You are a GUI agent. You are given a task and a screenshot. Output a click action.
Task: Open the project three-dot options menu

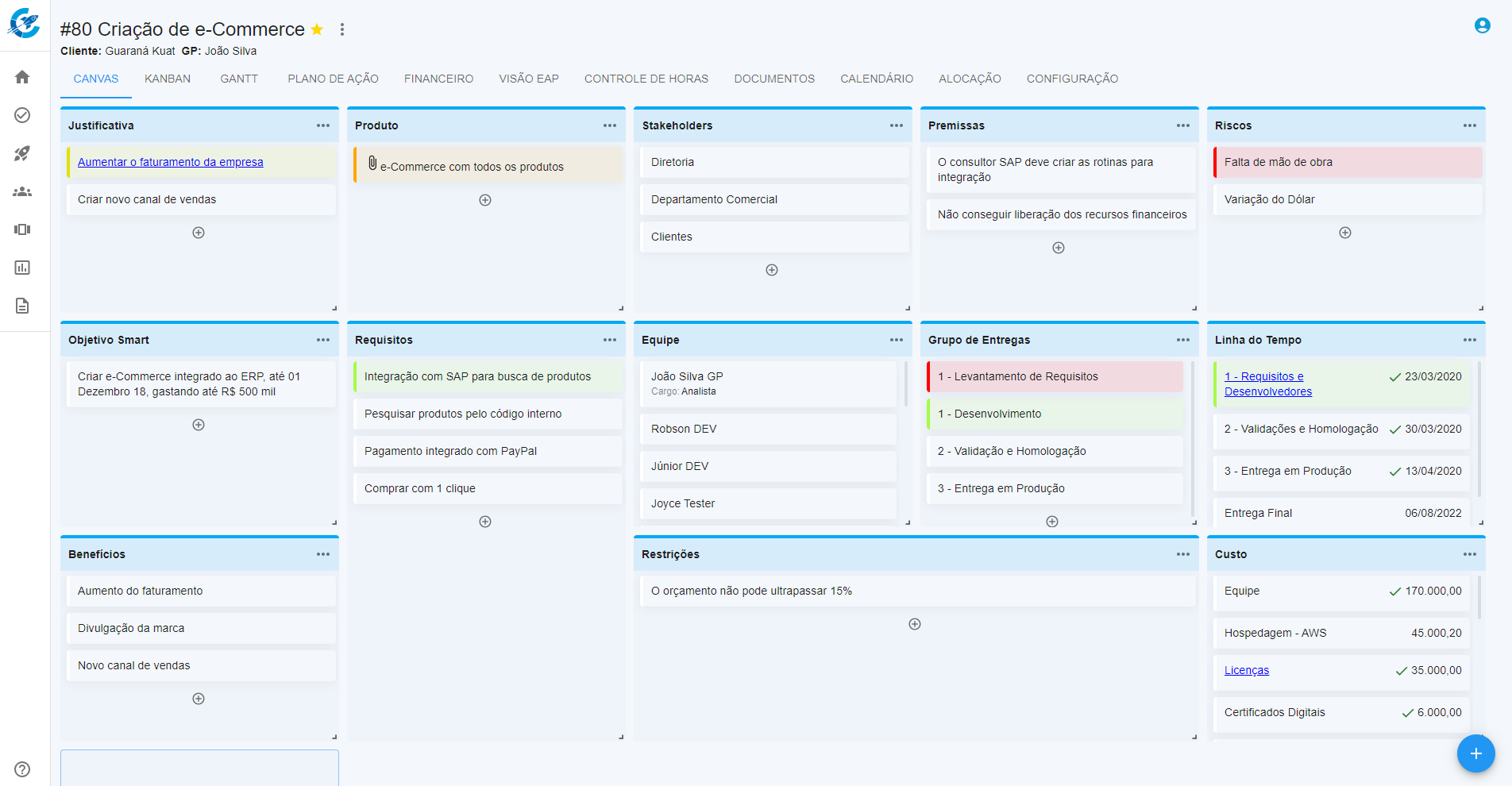342,29
